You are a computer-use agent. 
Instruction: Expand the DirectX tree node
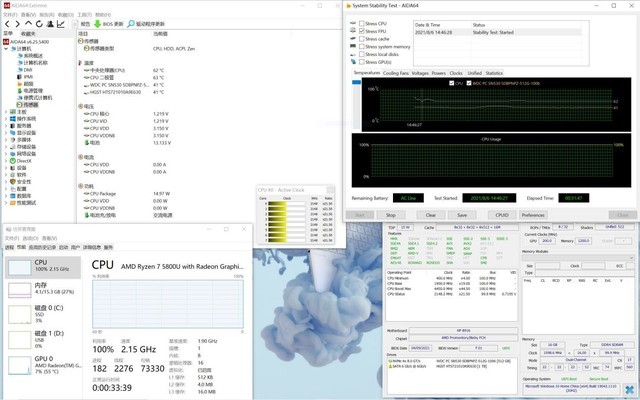[8, 160]
